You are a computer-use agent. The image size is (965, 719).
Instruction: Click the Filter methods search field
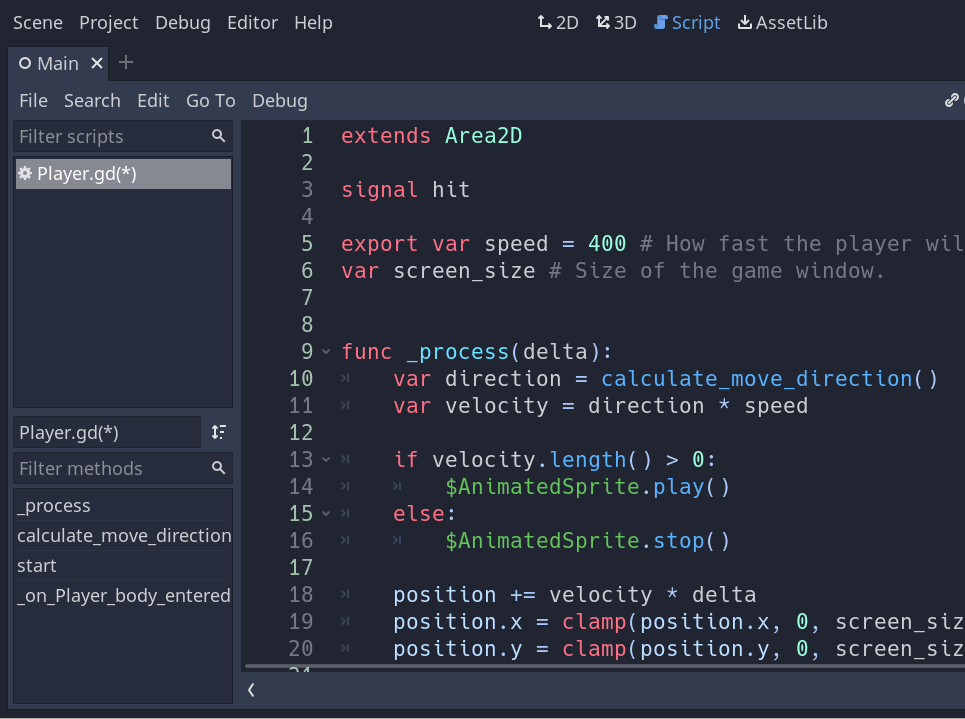(x=110, y=468)
